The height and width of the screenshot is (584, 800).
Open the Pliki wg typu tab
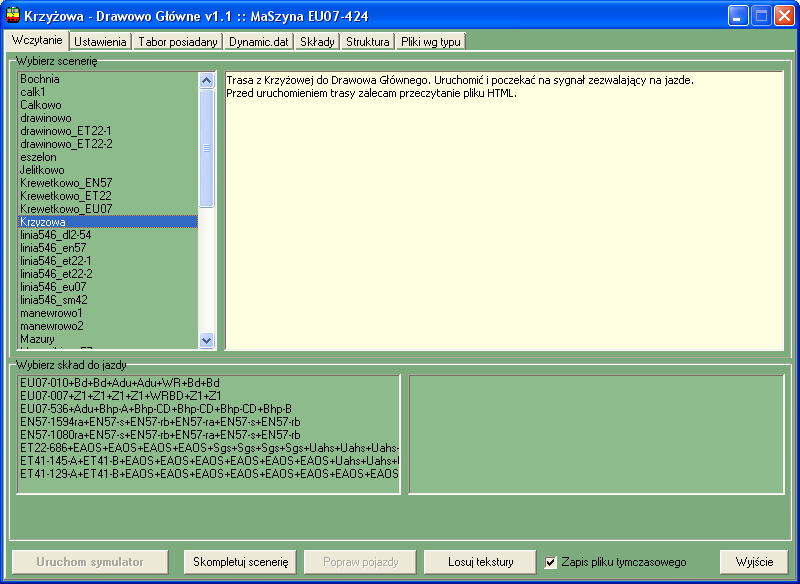tap(430, 42)
